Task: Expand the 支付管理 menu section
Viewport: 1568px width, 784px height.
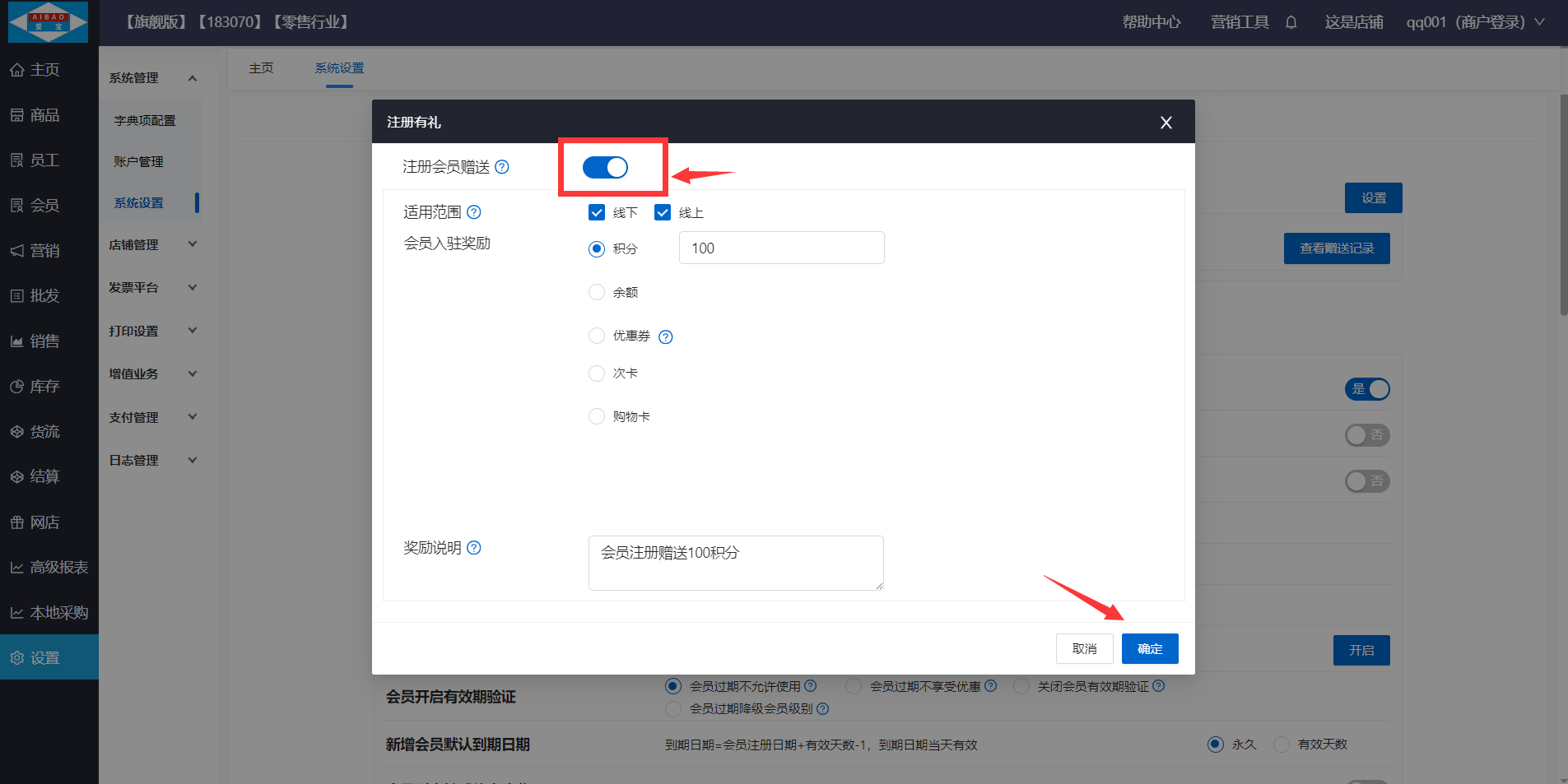Action: [x=153, y=417]
